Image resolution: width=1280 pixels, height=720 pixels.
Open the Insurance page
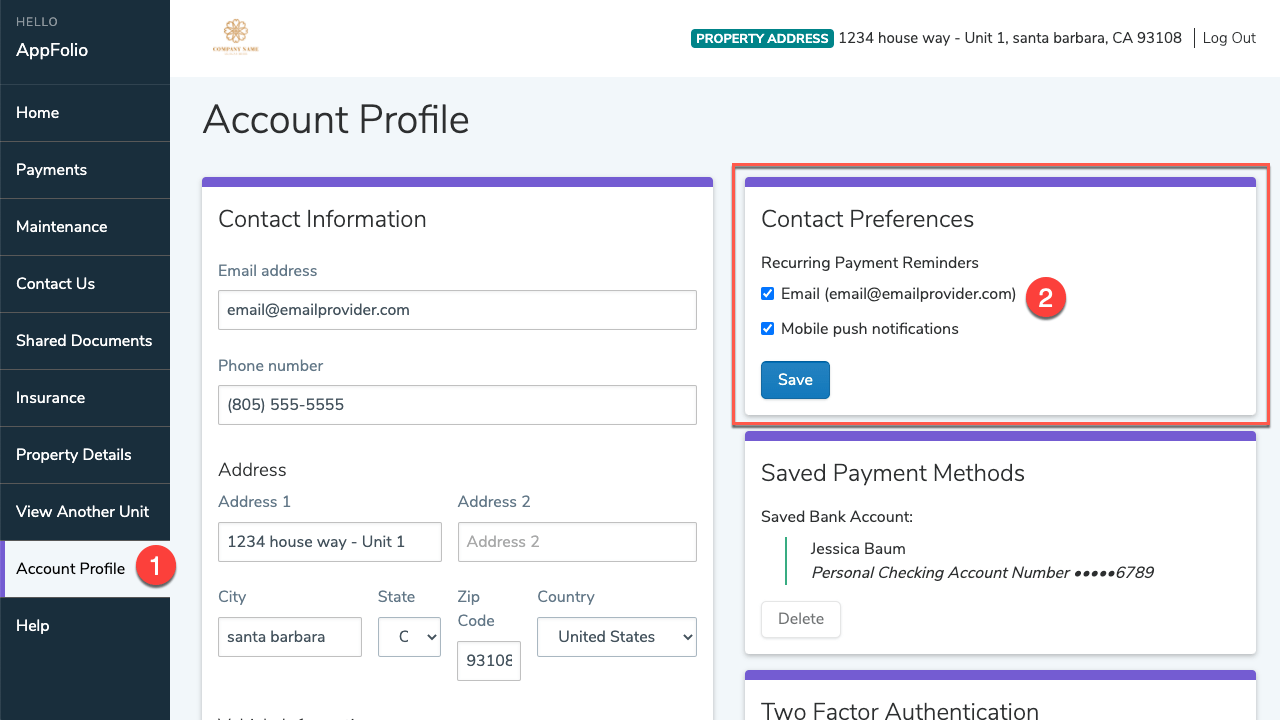point(50,398)
